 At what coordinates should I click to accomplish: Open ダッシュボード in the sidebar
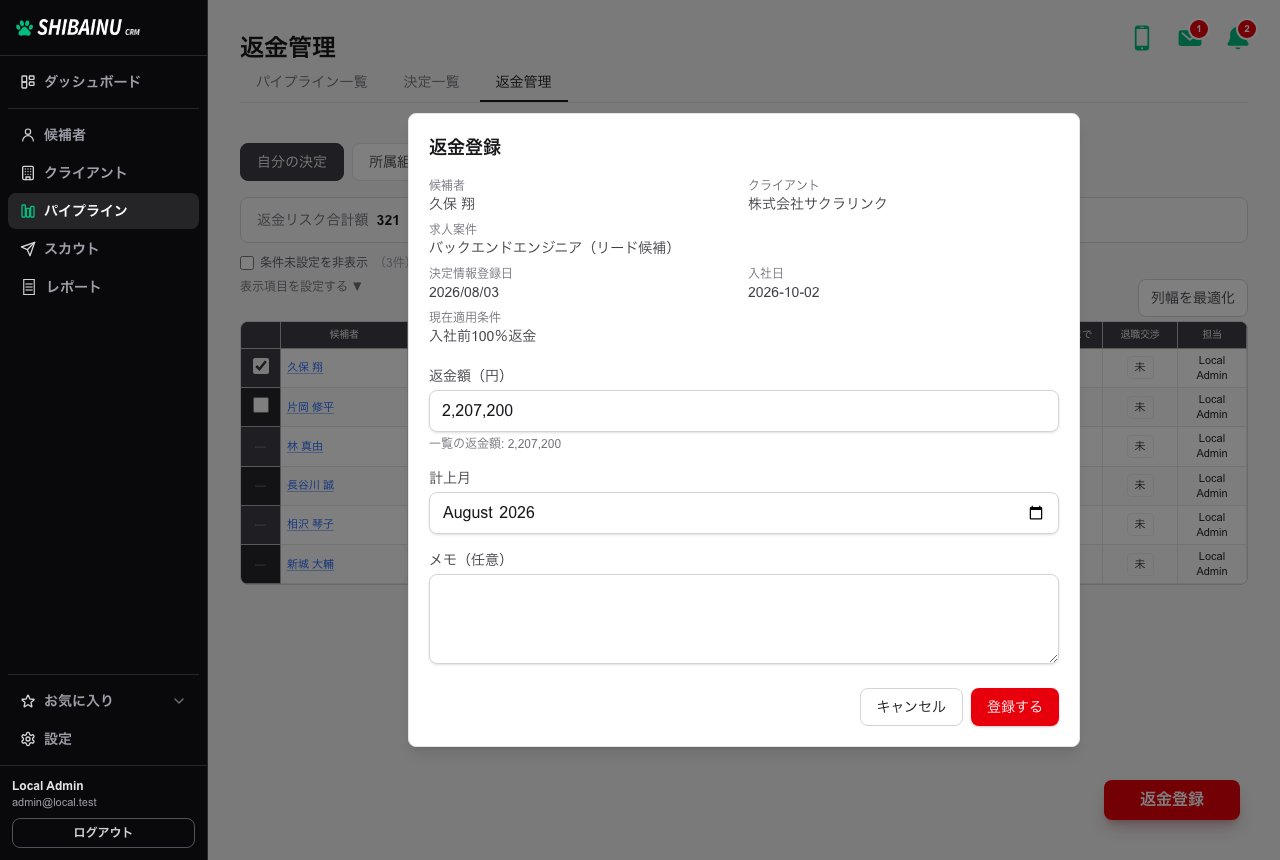pos(103,82)
